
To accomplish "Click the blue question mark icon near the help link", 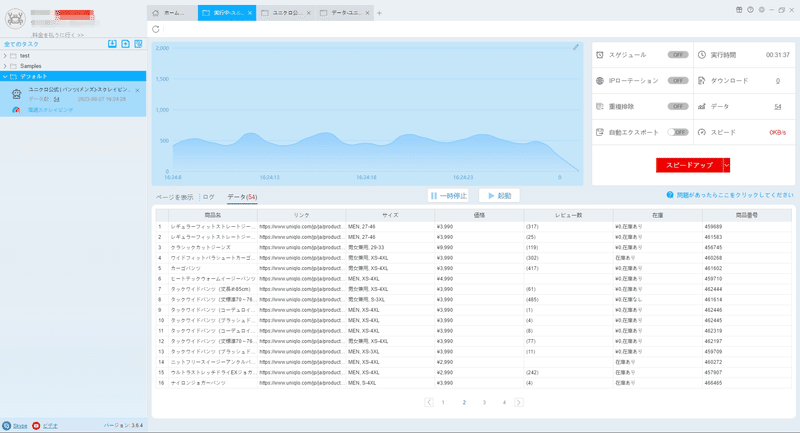I will [670, 195].
